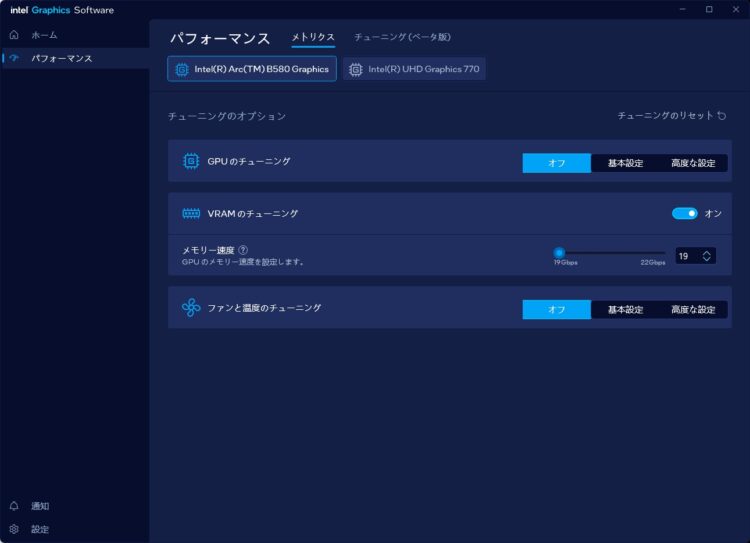
Task: Set GPU のチューニング to オフ
Action: 557,163
